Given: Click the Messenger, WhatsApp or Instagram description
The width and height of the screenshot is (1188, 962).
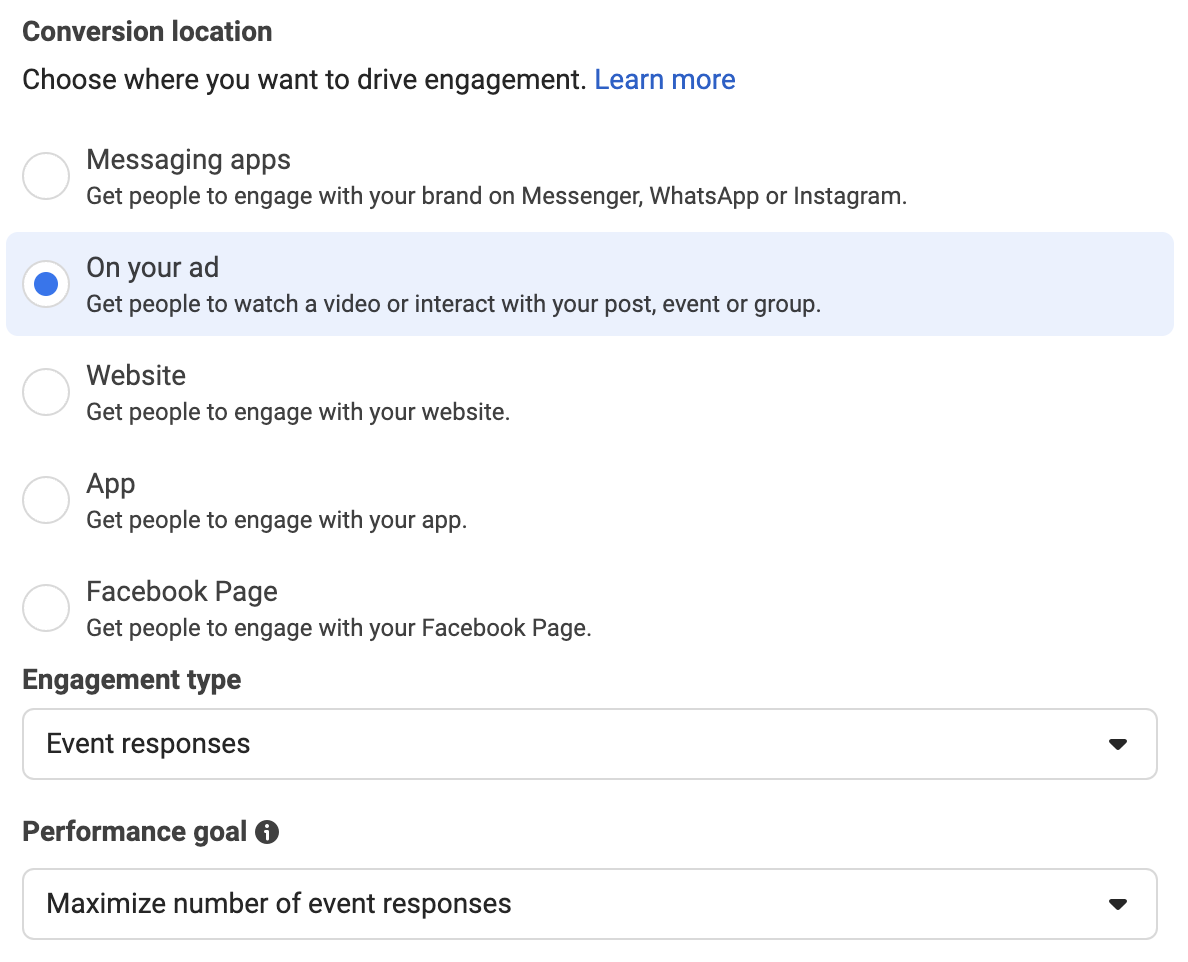Looking at the screenshot, I should point(496,196).
